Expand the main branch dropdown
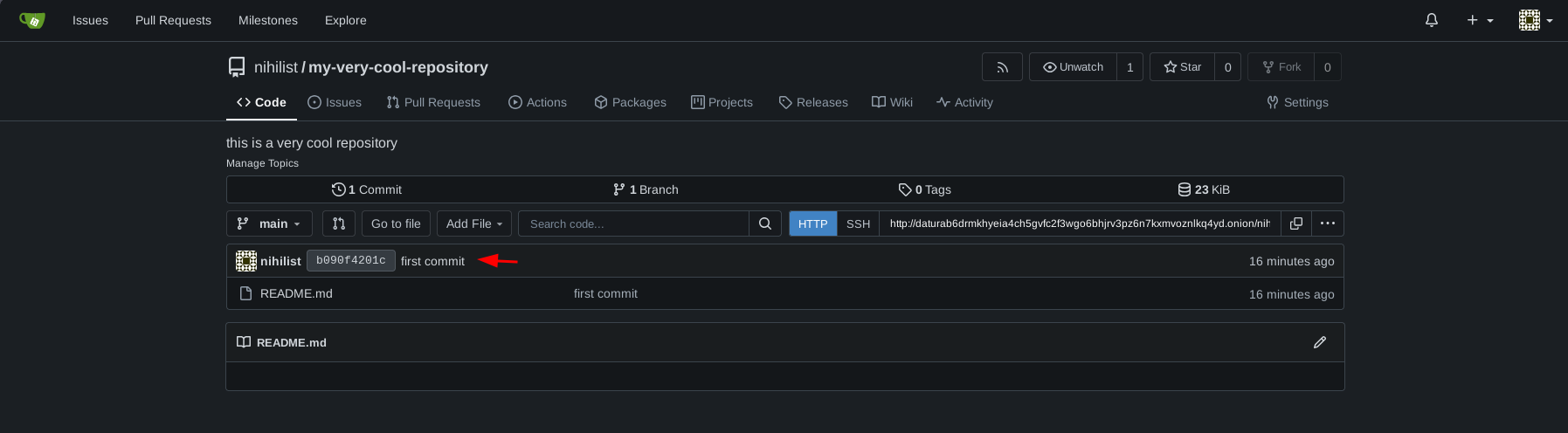The image size is (1568, 433). pos(269,223)
